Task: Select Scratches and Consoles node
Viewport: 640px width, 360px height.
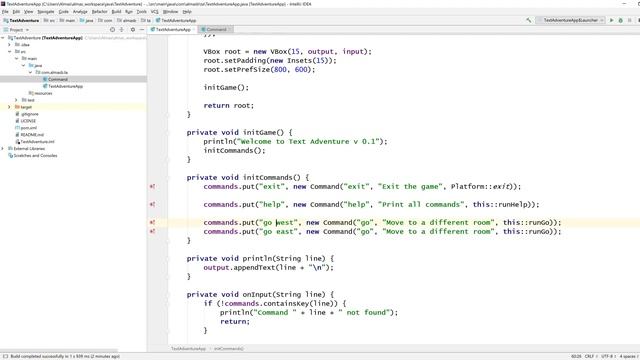Action: [x=35, y=156]
